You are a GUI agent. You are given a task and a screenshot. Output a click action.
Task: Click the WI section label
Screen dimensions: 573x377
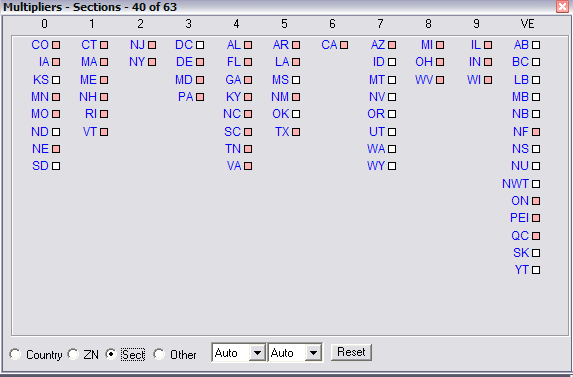point(474,80)
